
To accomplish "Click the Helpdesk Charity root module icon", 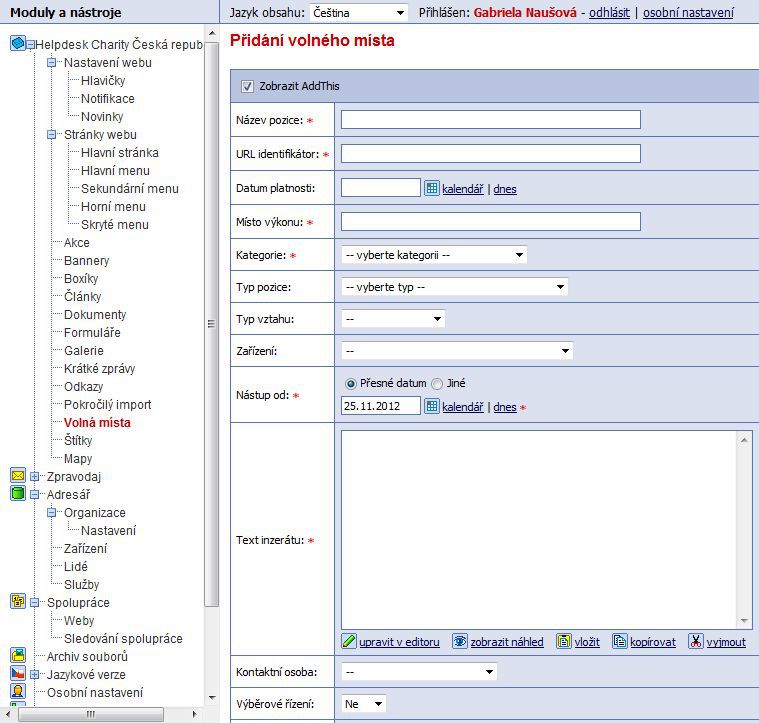I will coord(18,44).
